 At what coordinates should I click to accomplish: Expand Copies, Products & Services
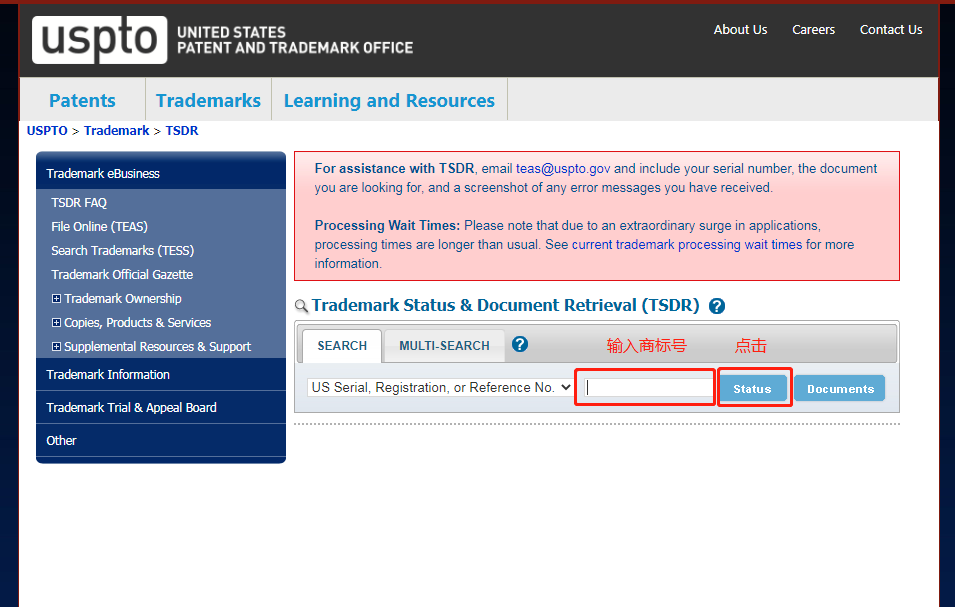click(56, 323)
